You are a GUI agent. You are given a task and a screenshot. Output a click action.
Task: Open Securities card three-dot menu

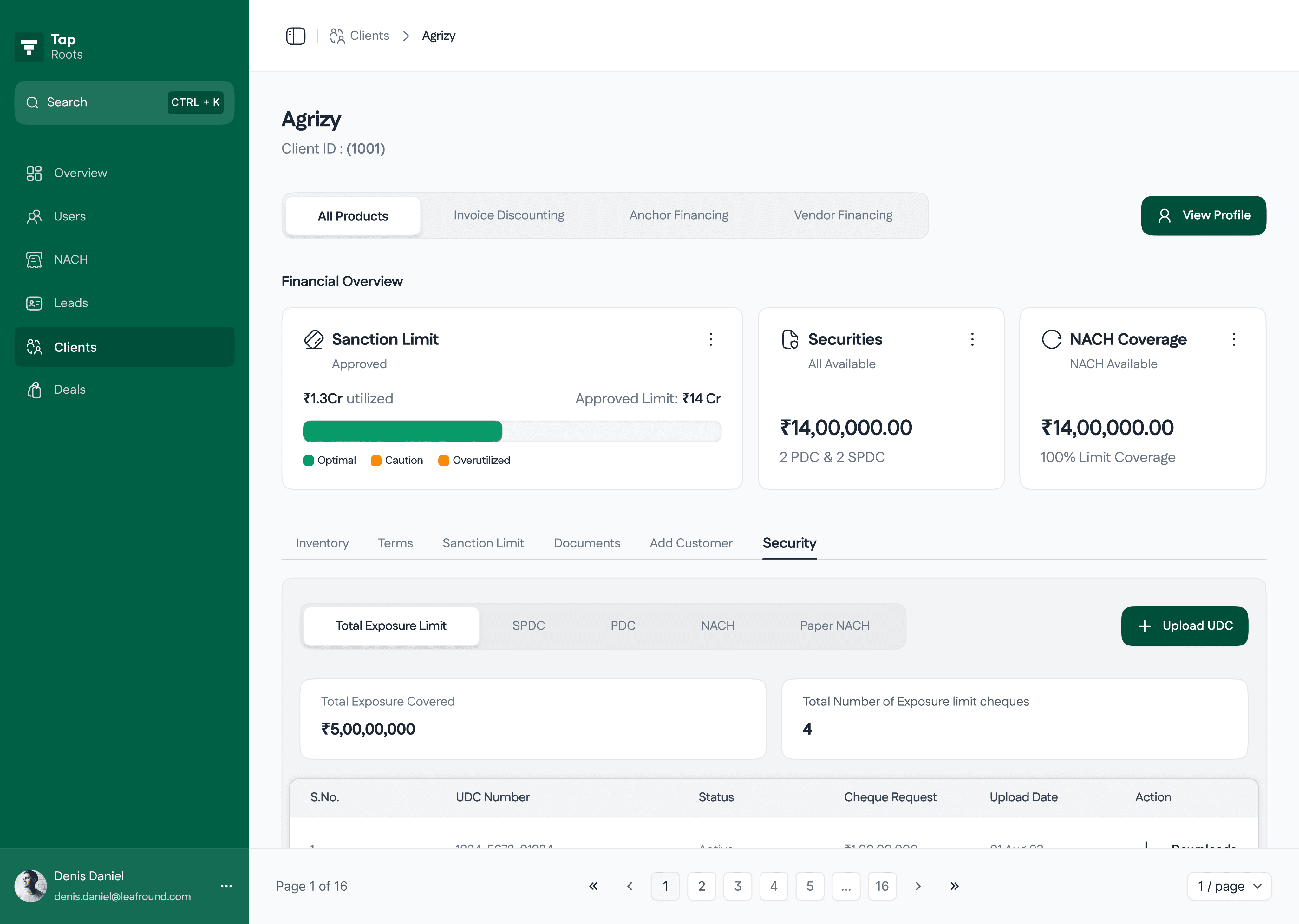pyautogui.click(x=972, y=339)
